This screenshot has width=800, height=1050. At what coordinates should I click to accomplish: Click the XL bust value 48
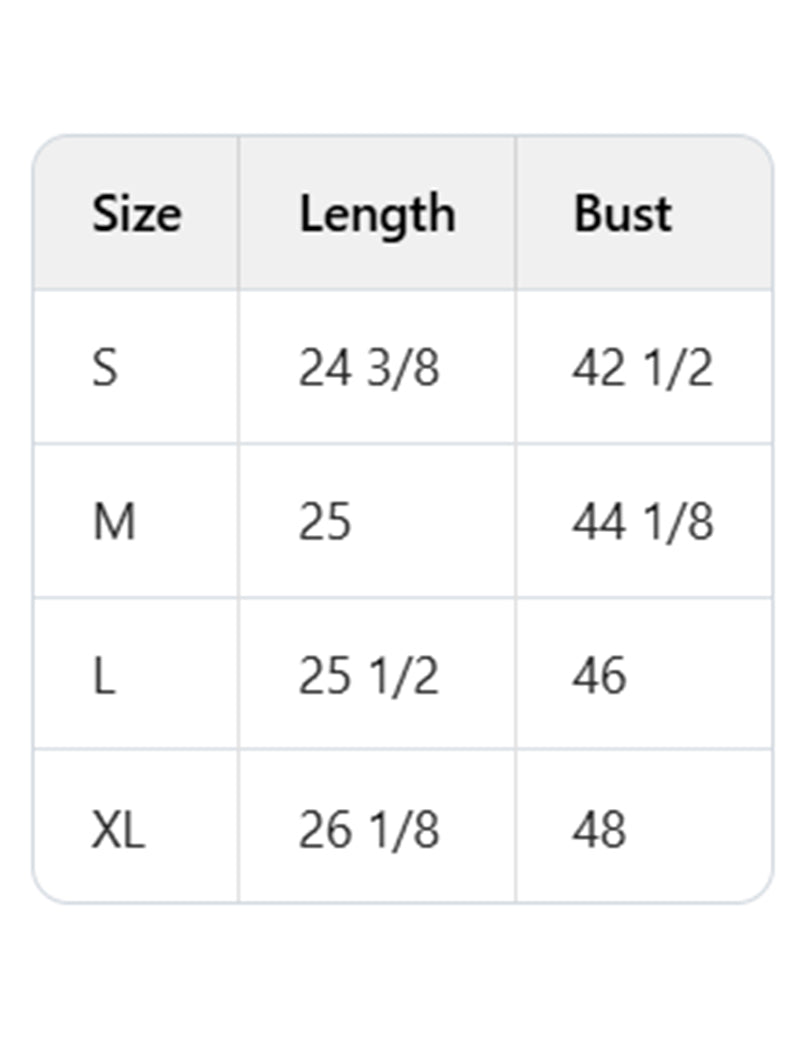coord(599,830)
